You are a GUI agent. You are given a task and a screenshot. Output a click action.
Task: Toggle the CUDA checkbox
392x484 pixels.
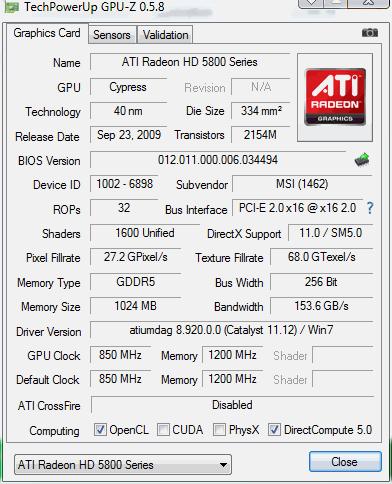click(x=163, y=430)
